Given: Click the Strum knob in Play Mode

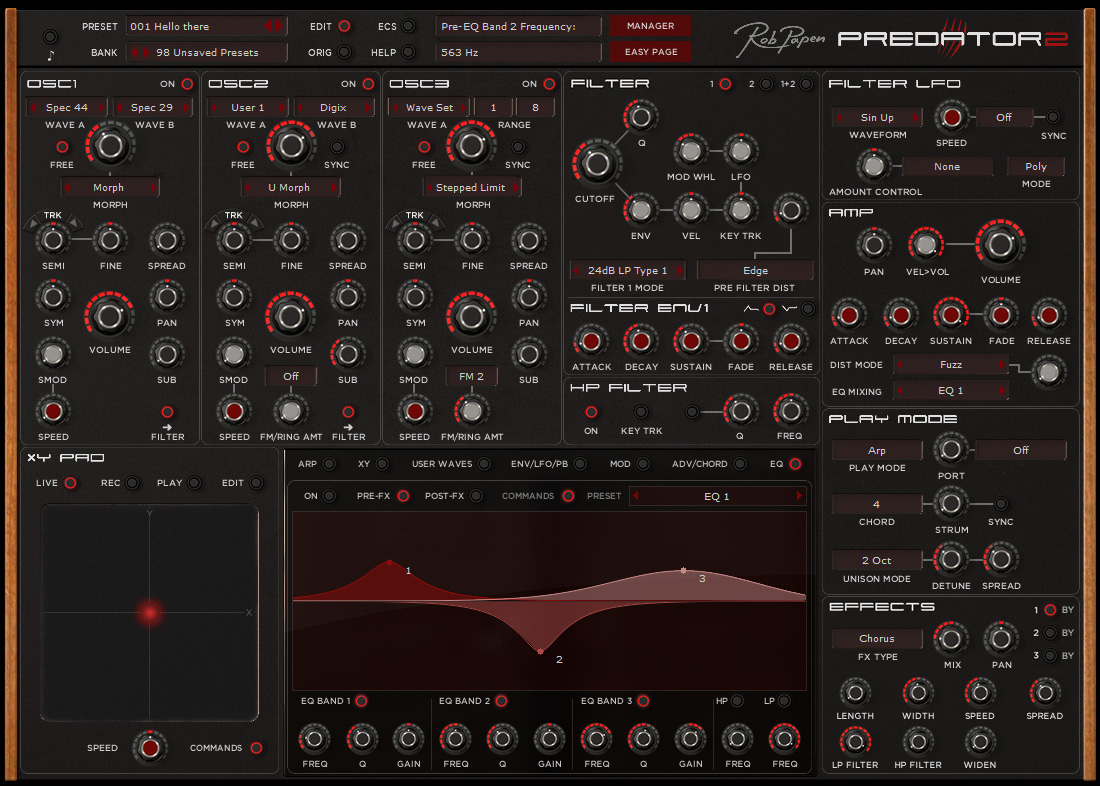Looking at the screenshot, I should [950, 504].
